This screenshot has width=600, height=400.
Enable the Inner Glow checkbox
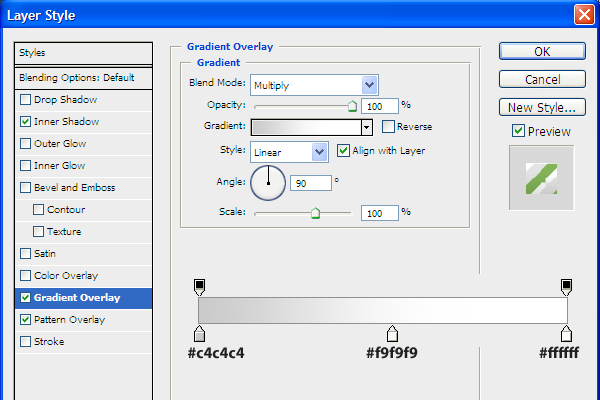coord(25,166)
